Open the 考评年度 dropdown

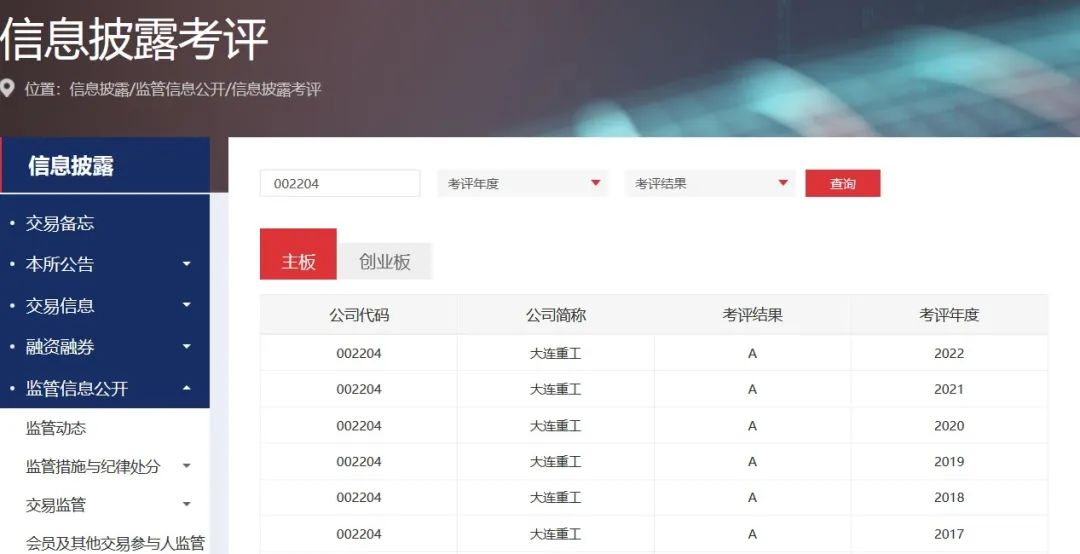pyautogui.click(x=523, y=183)
